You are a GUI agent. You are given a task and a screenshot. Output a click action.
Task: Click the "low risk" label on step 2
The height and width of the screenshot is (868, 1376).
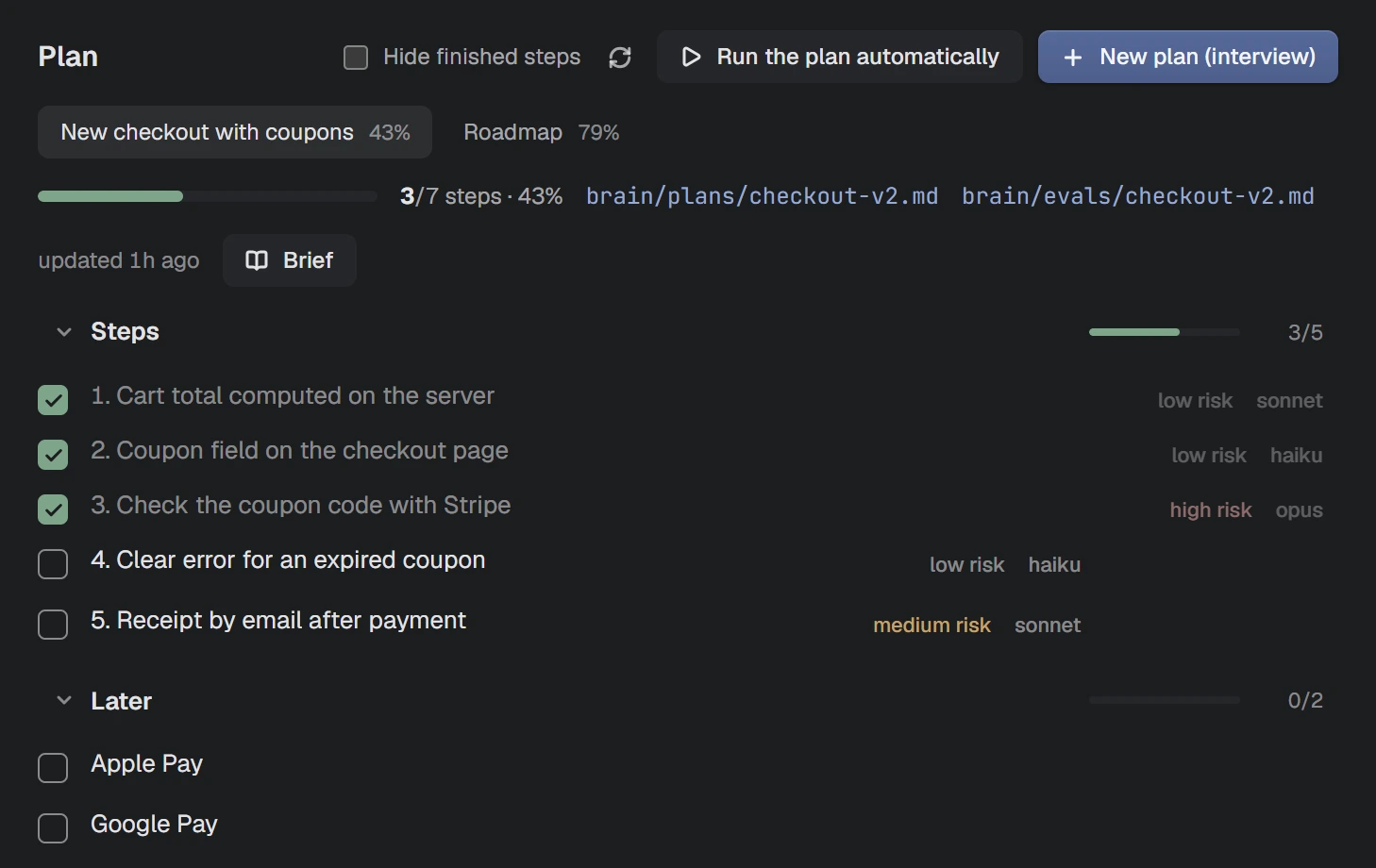1209,456
